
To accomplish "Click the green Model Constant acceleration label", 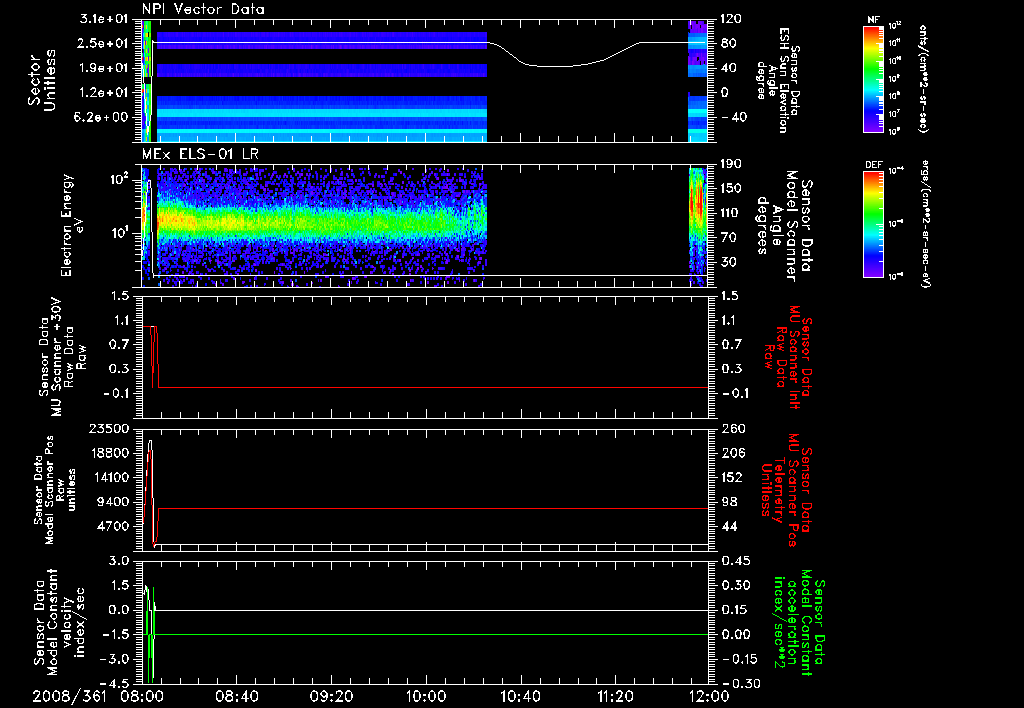I will [797, 625].
